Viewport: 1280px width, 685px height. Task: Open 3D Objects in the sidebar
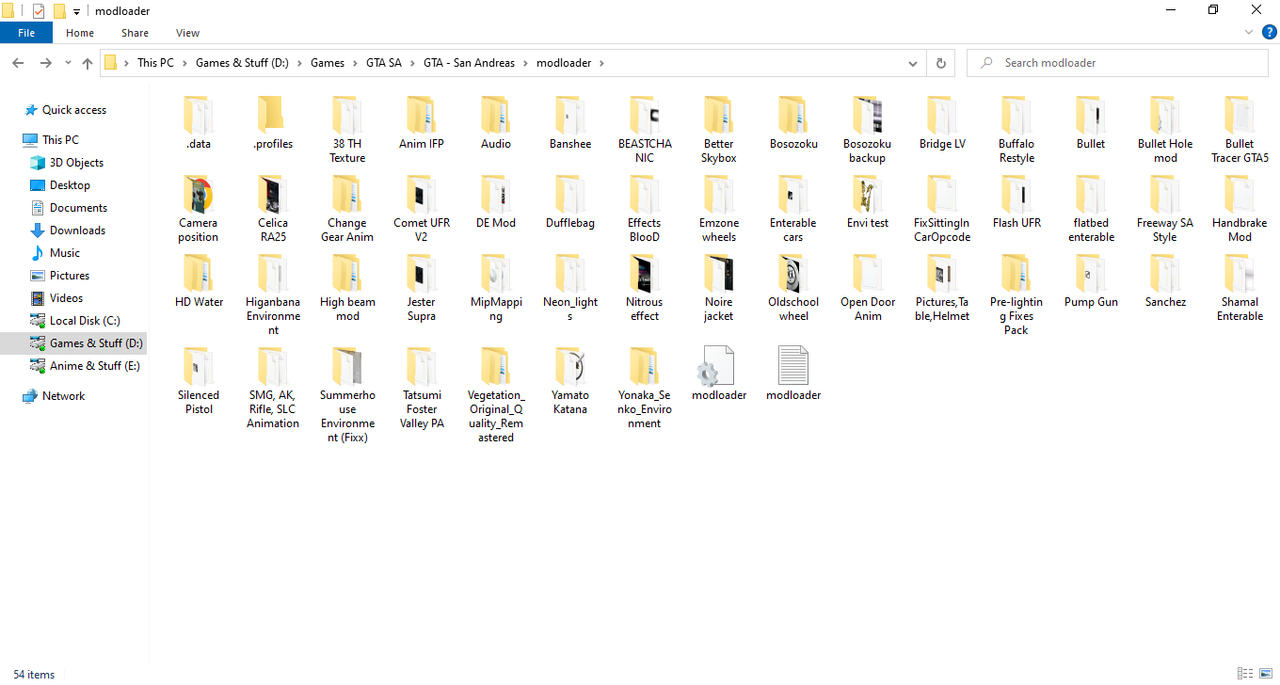click(76, 162)
